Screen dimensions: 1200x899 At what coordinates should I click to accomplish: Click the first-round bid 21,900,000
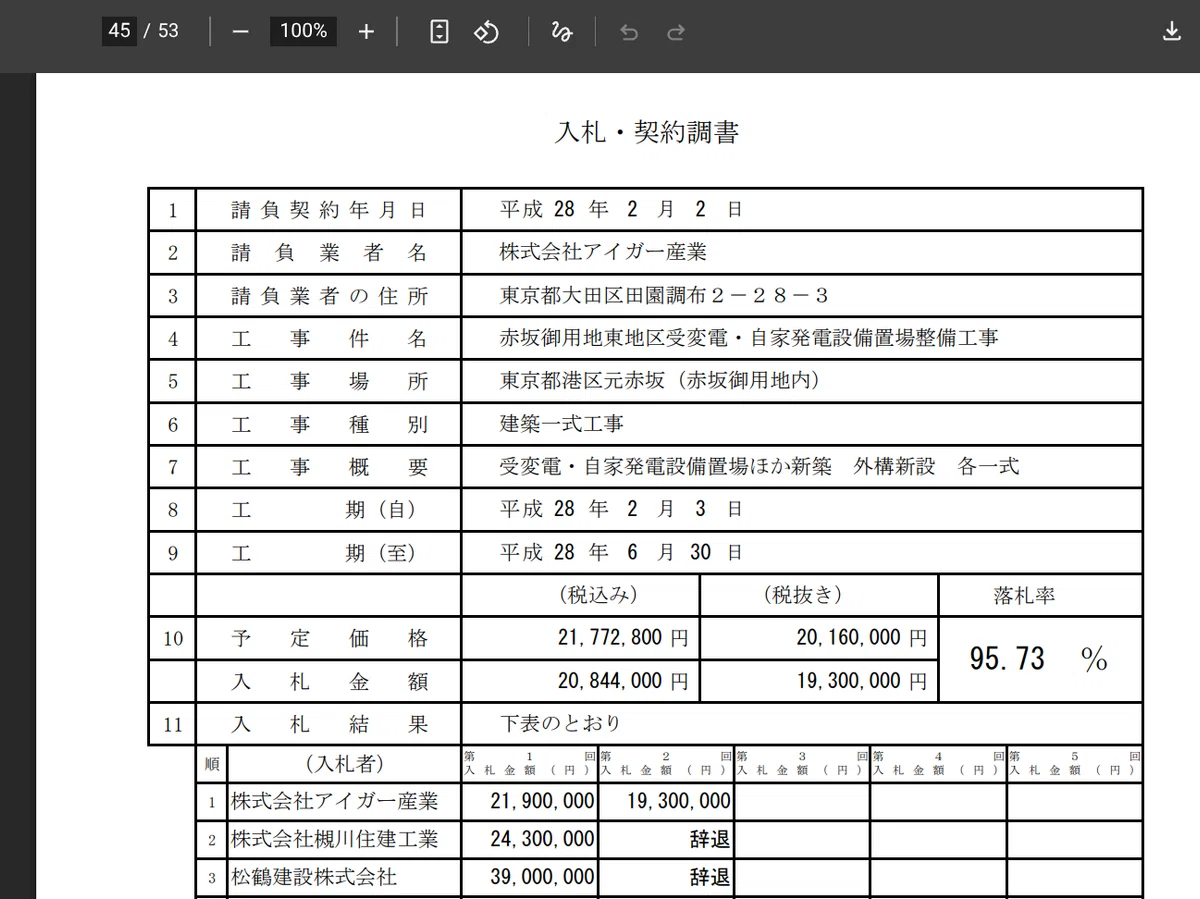pos(542,801)
